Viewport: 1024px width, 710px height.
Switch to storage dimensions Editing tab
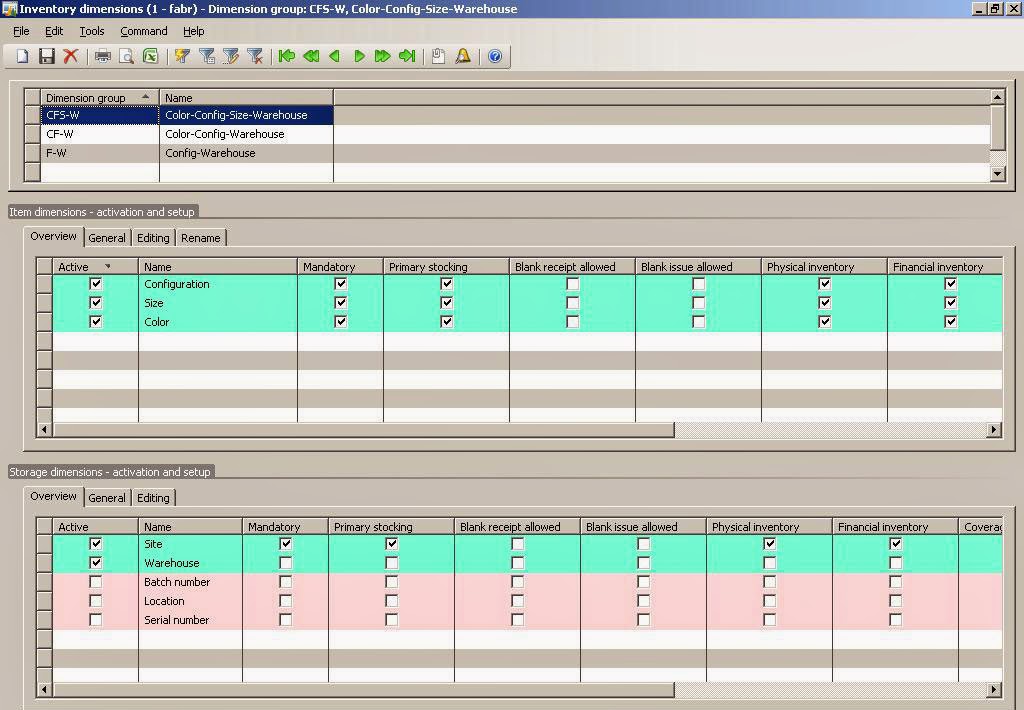pos(153,498)
